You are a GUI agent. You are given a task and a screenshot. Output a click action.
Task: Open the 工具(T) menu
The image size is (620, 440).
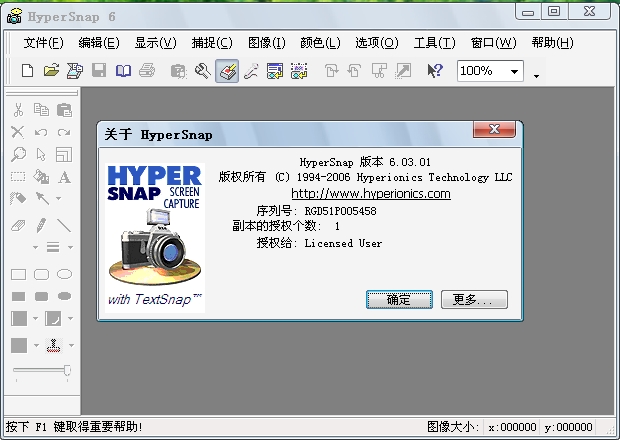click(435, 42)
